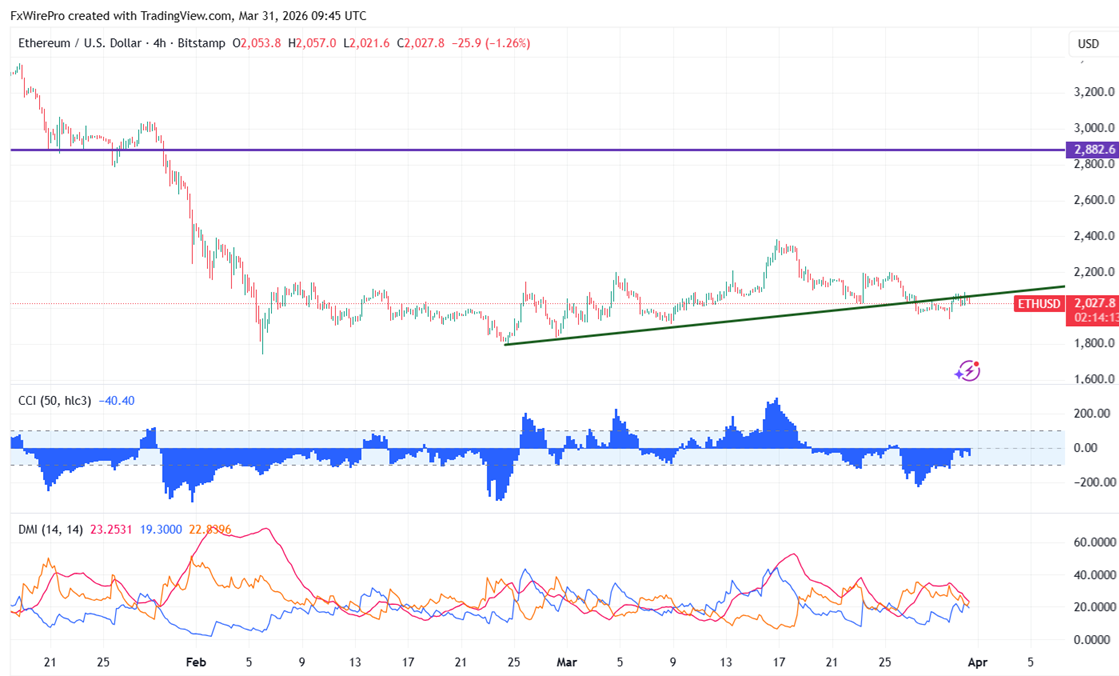Click the Apr label on time axis

977,662
